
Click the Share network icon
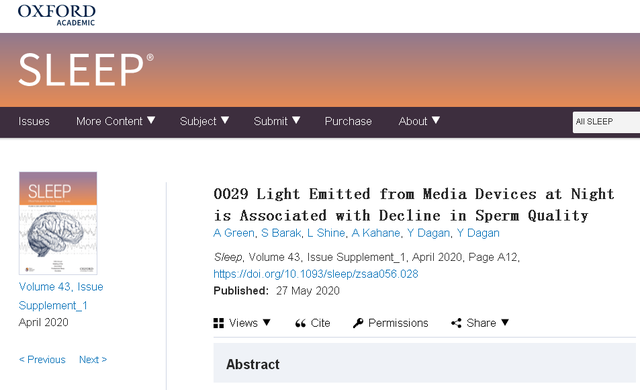tap(456, 323)
